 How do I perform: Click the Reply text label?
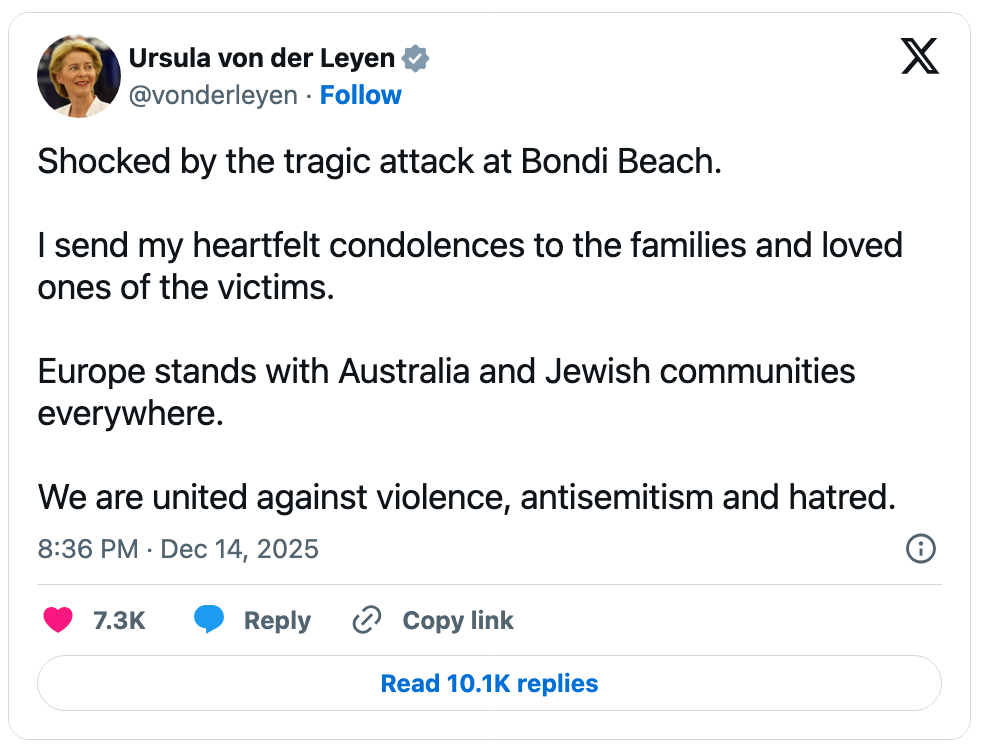point(277,621)
